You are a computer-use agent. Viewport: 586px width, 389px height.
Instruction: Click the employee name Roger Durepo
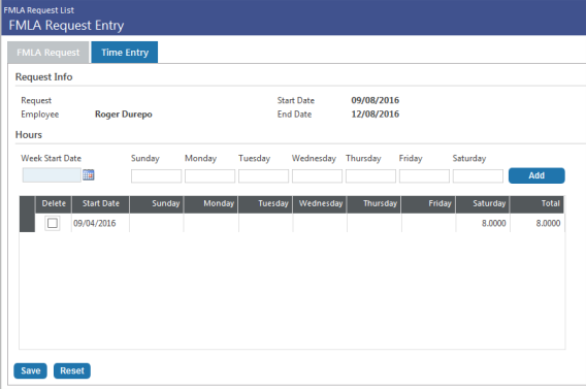123,114
